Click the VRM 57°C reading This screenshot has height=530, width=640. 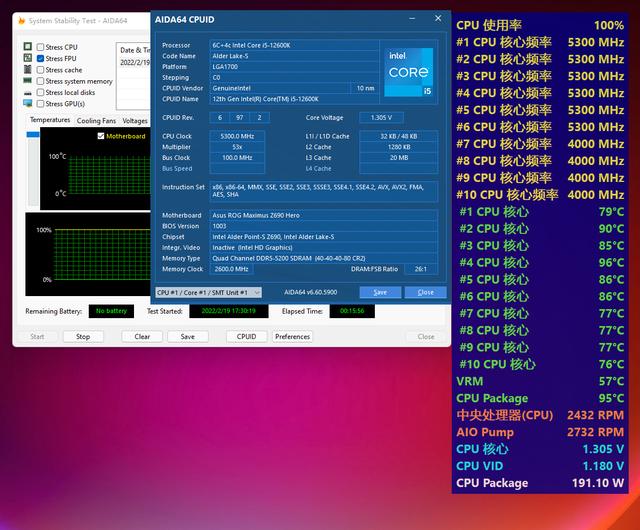click(540, 381)
